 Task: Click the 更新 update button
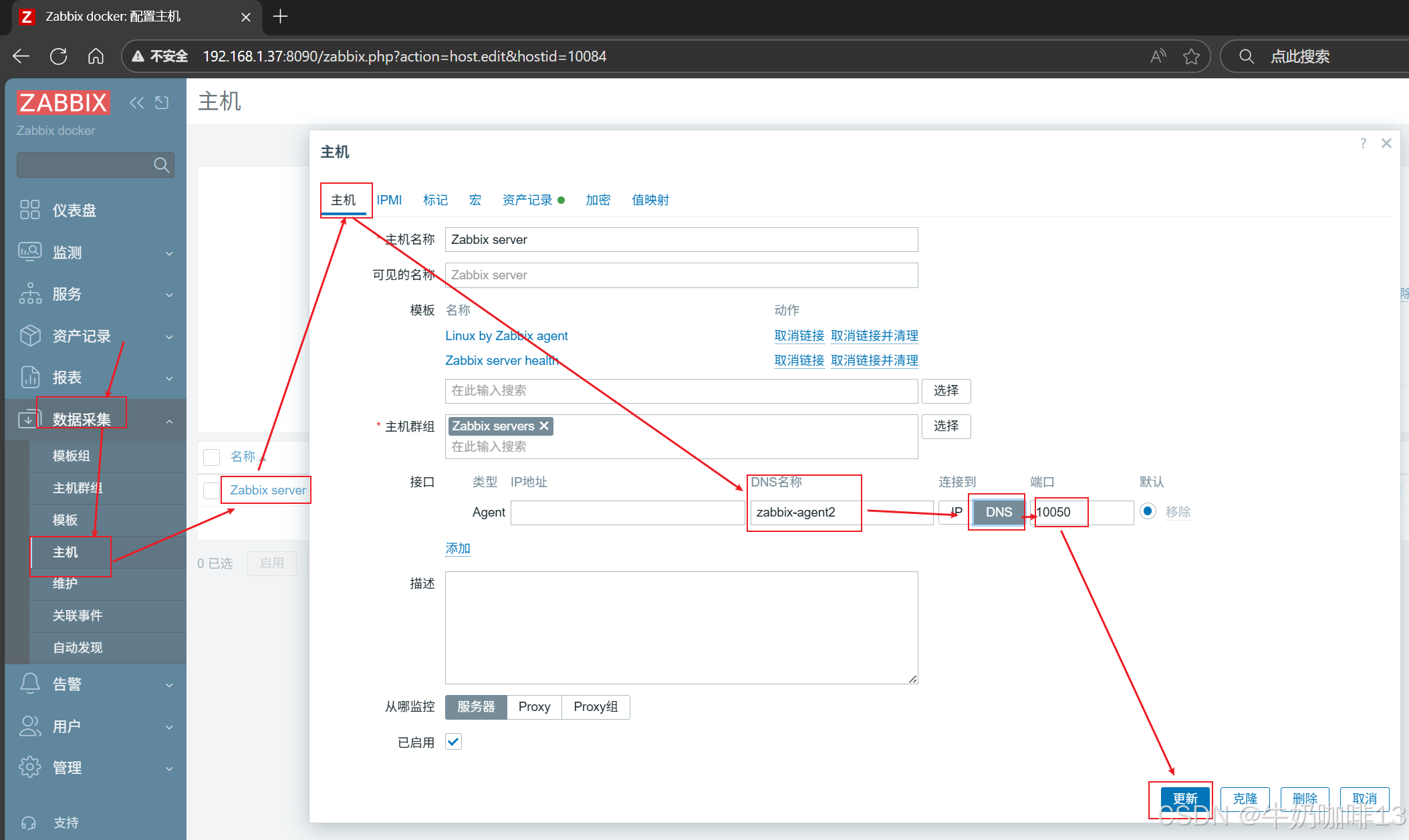coord(1184,799)
